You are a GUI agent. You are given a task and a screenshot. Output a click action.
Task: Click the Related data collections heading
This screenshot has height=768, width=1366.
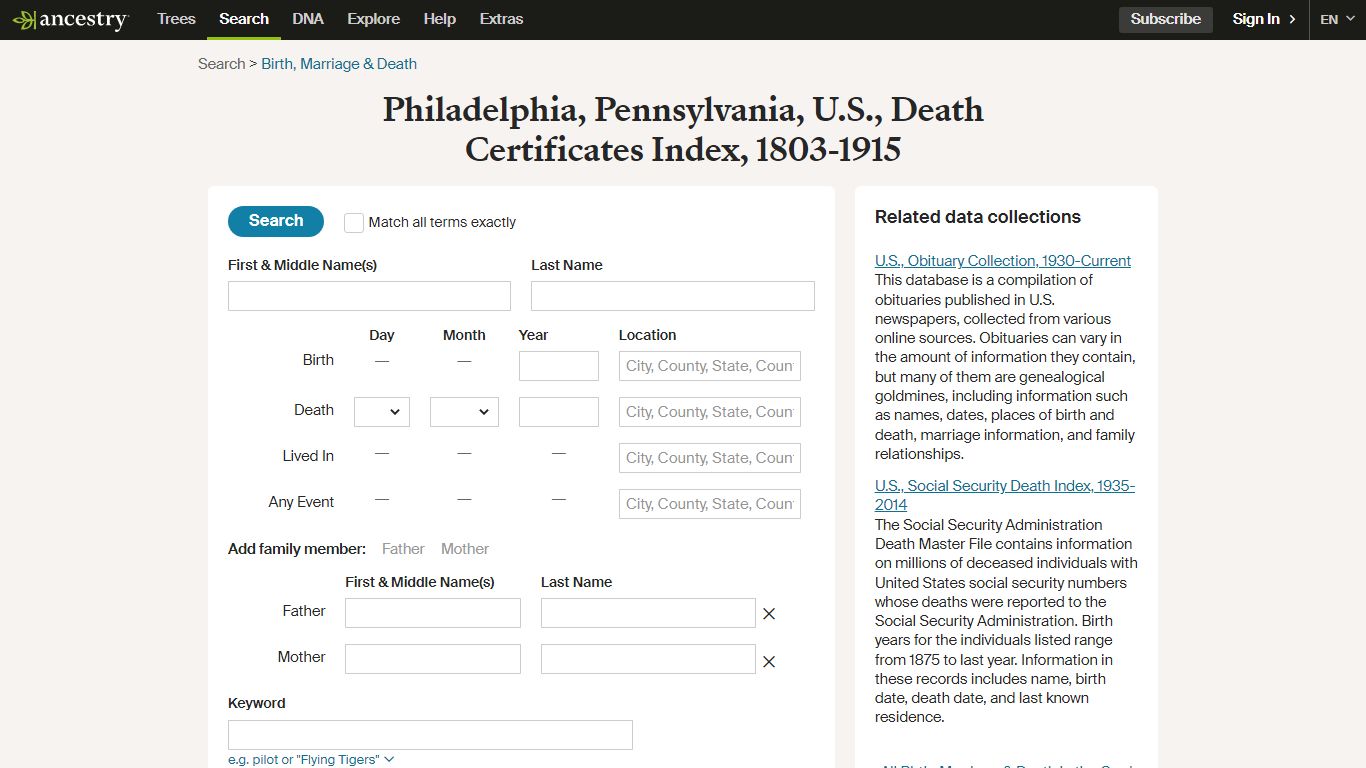tap(978, 217)
